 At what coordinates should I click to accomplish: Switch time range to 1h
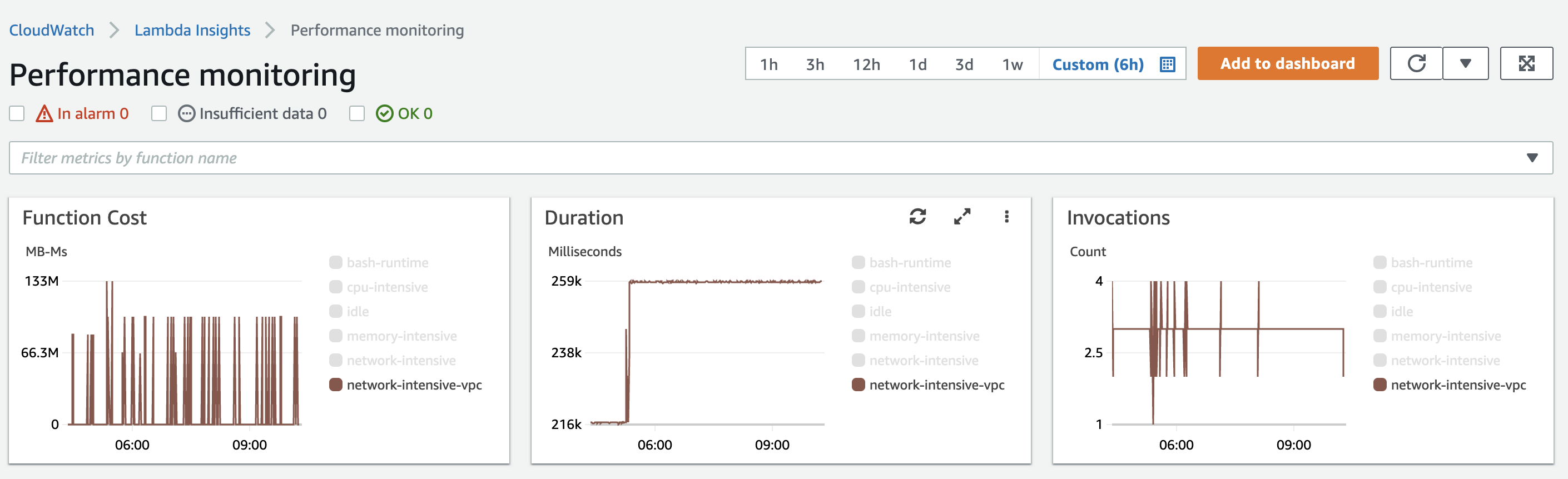[769, 64]
